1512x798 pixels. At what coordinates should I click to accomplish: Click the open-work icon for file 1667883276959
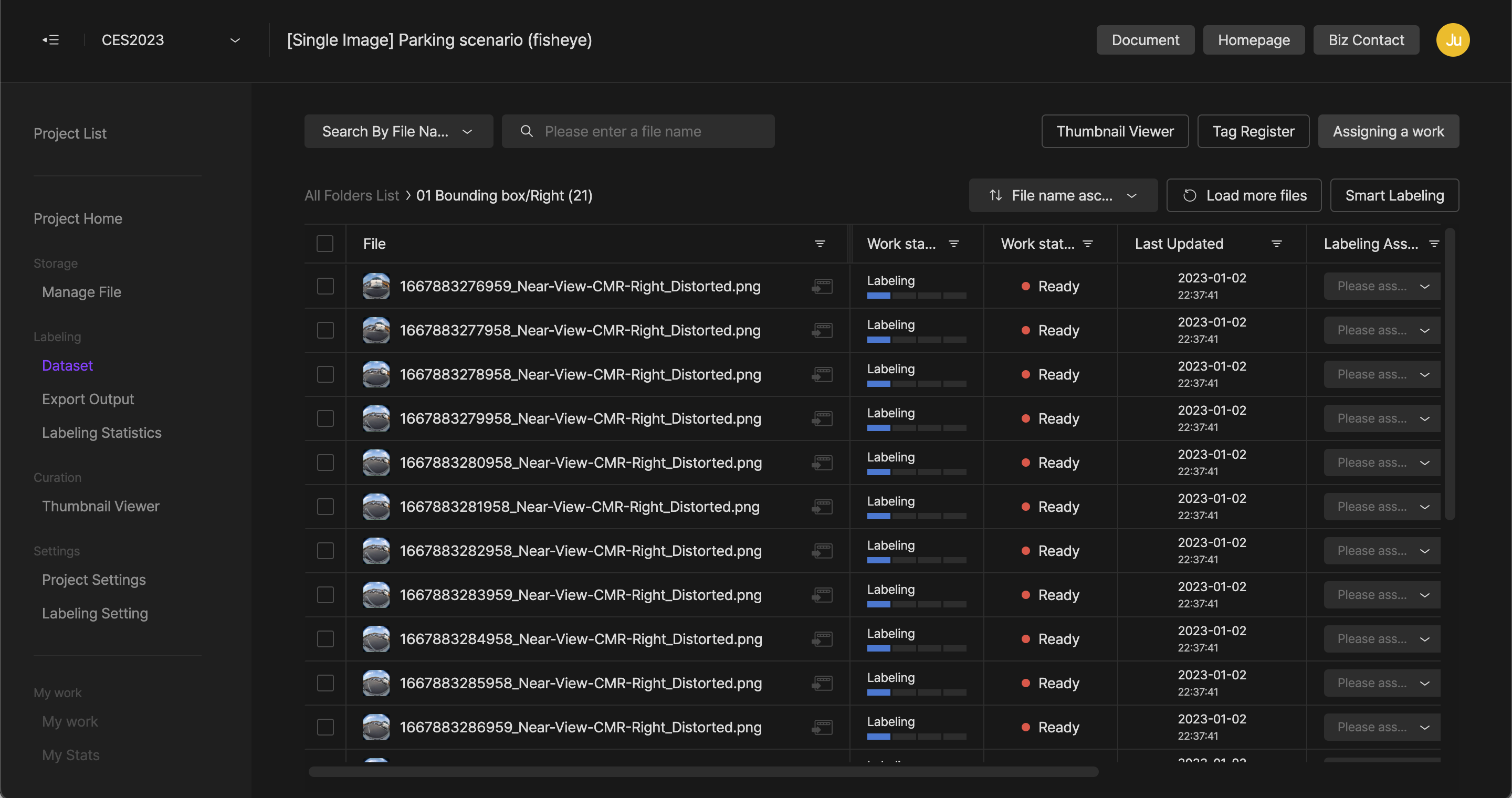(x=822, y=286)
